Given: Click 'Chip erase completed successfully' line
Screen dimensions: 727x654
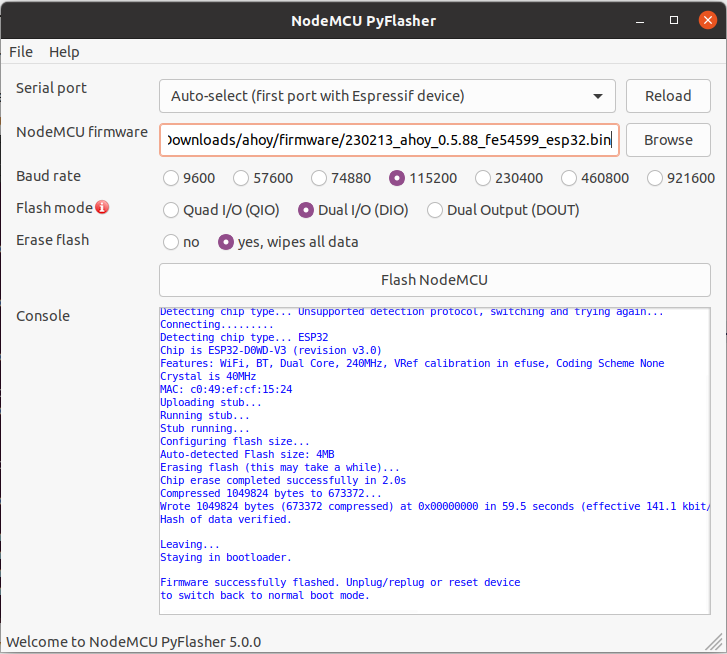Looking at the screenshot, I should coord(283,480).
